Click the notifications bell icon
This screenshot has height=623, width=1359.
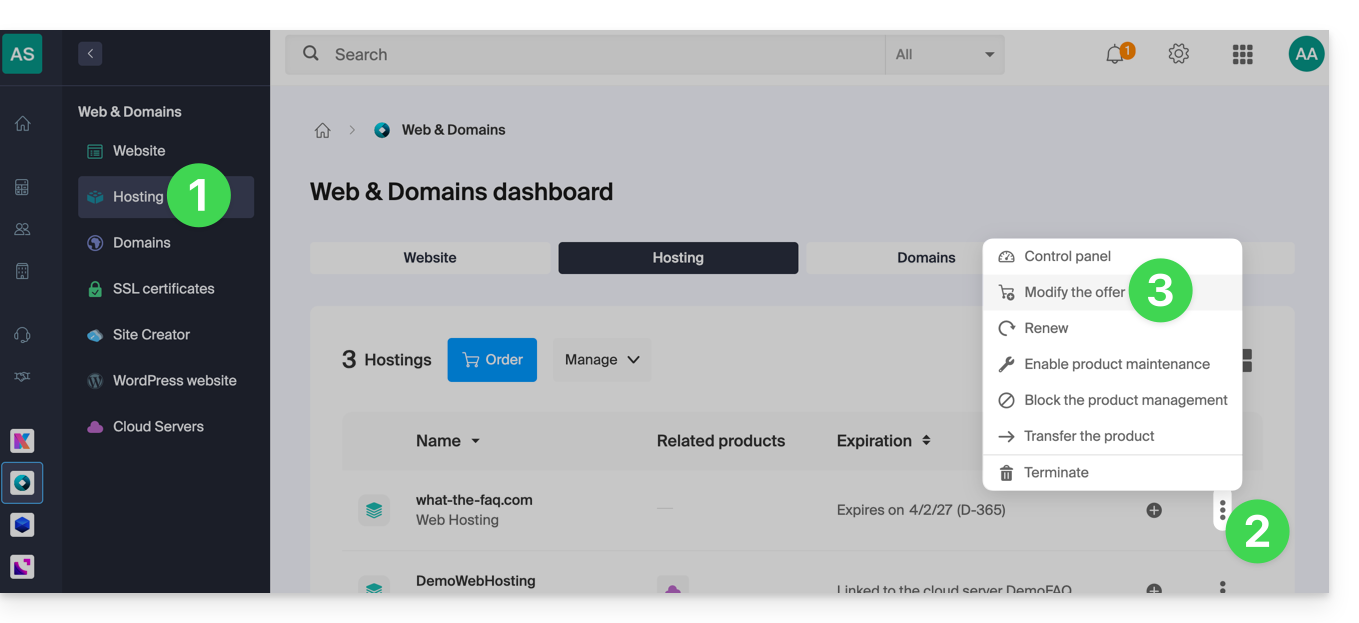tap(1115, 55)
